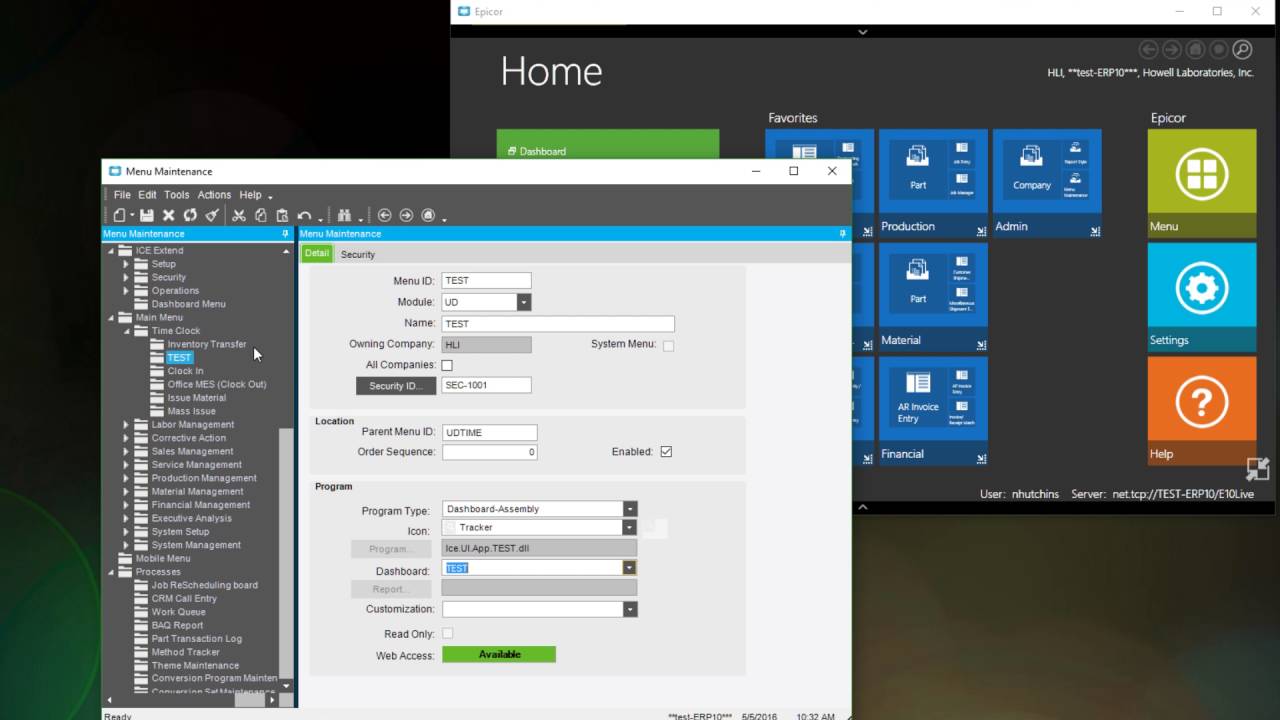Click the resize icon at Epicor Home corner

click(x=1258, y=470)
